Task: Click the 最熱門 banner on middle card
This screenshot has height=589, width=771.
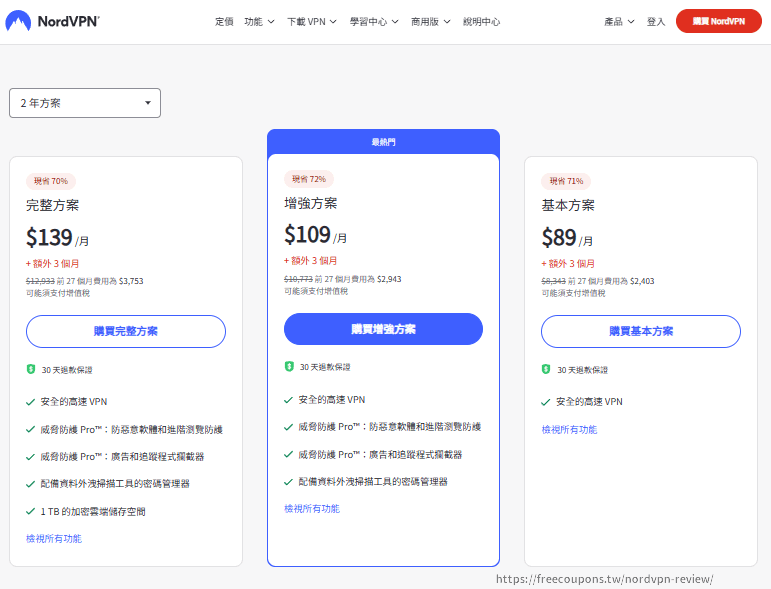Action: [384, 142]
